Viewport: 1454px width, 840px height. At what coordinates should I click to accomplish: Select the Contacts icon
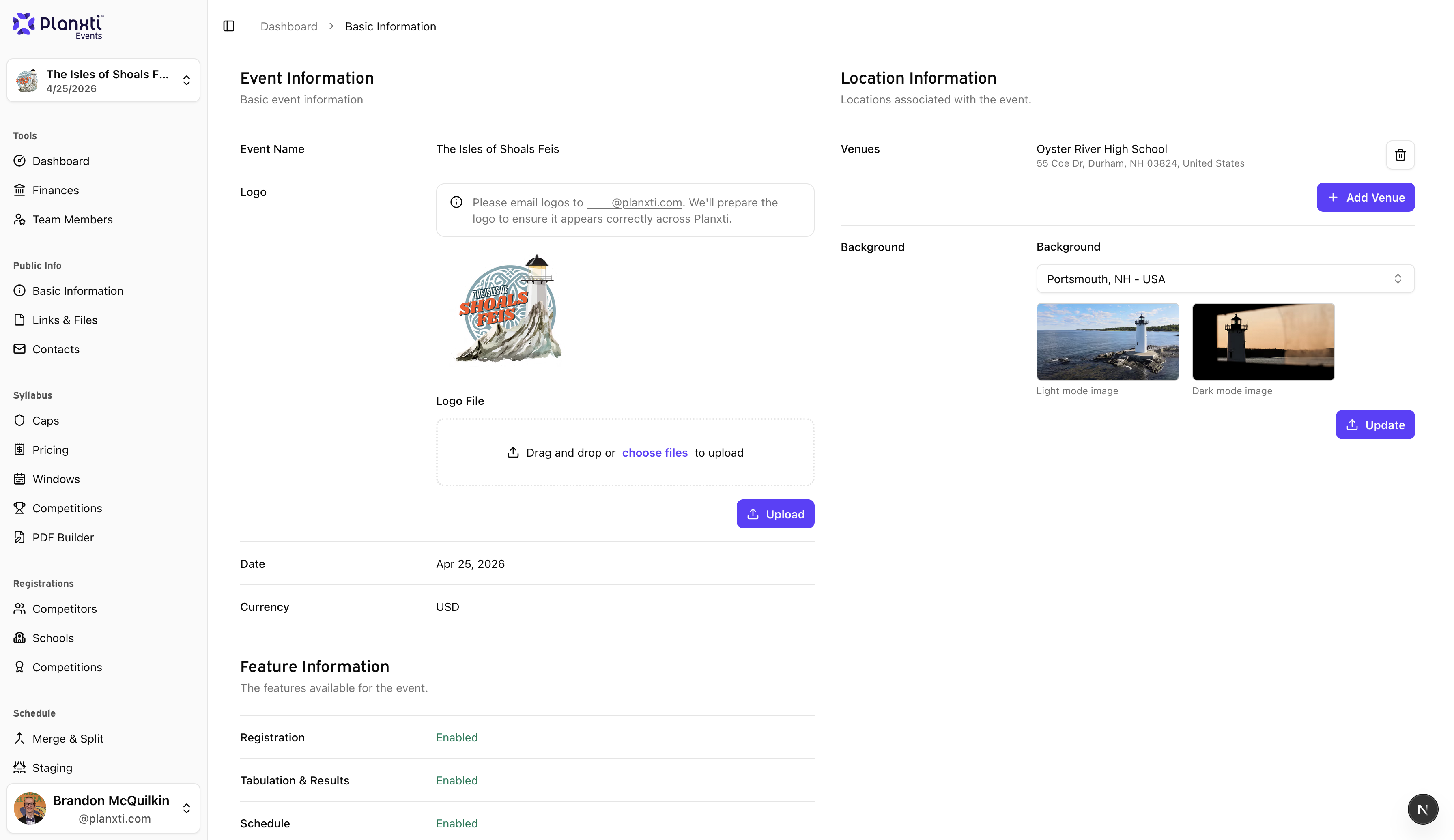pyautogui.click(x=19, y=348)
